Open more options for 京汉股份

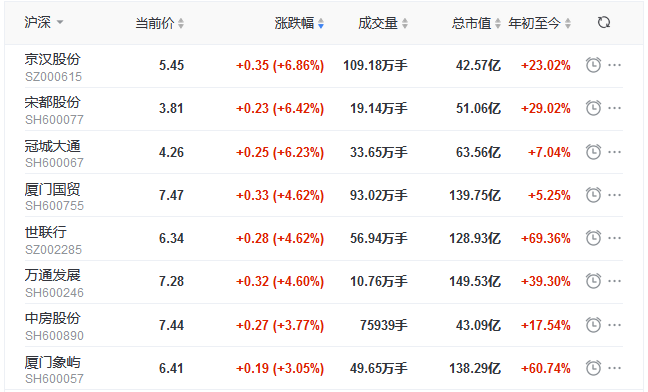click(615, 65)
